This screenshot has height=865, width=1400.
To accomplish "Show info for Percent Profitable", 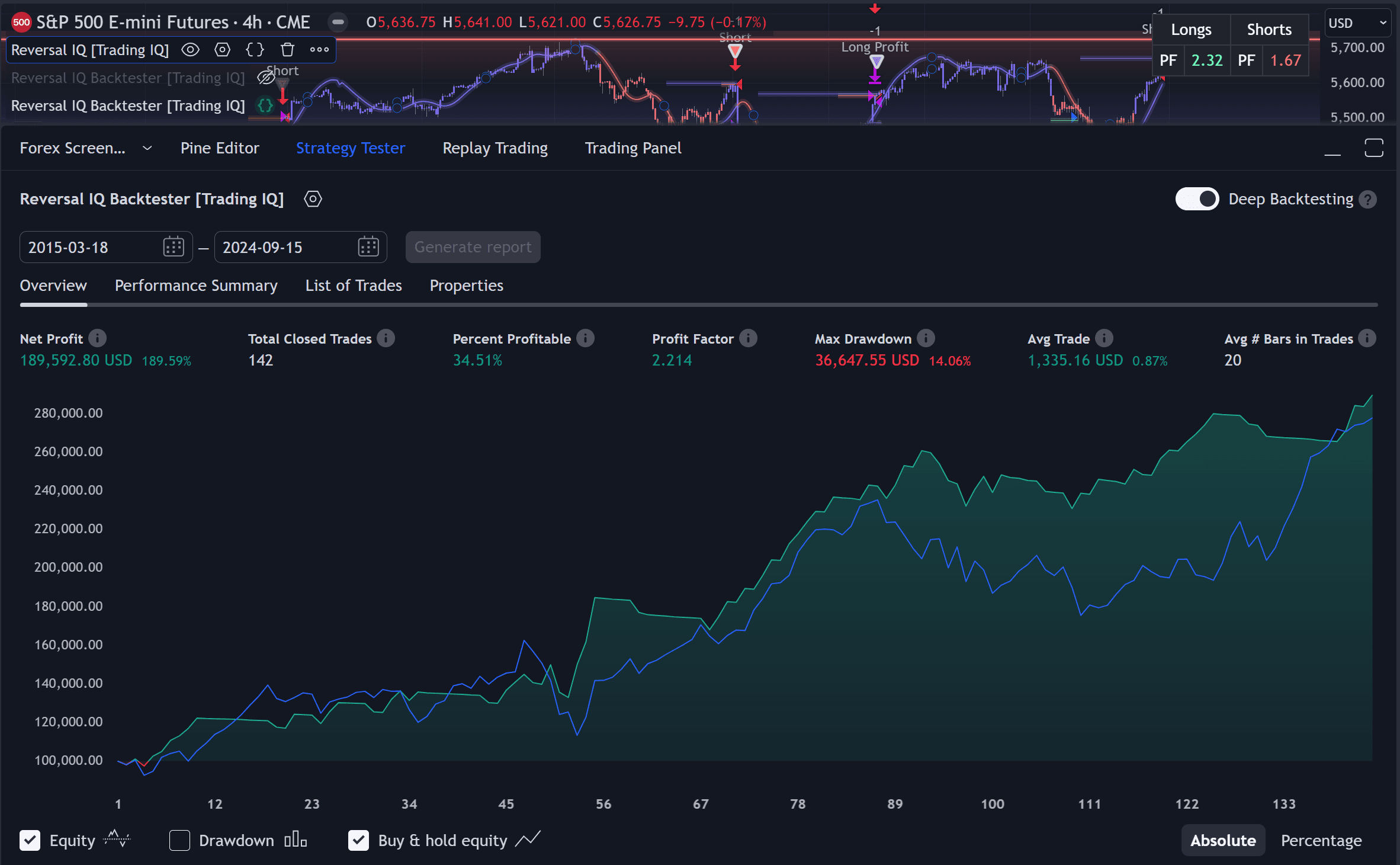I will click(x=586, y=338).
